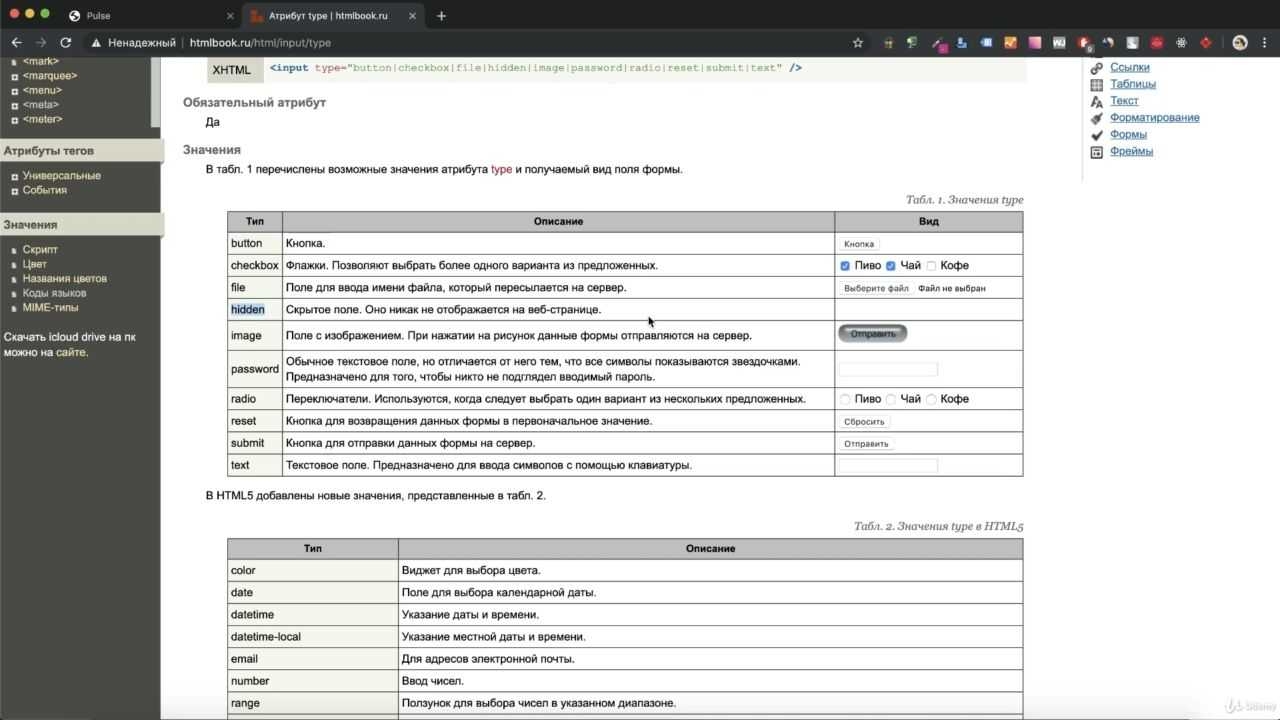Image resolution: width=1280 pixels, height=720 pixels.
Task: Select the Кофе radio button
Action: [931, 399]
